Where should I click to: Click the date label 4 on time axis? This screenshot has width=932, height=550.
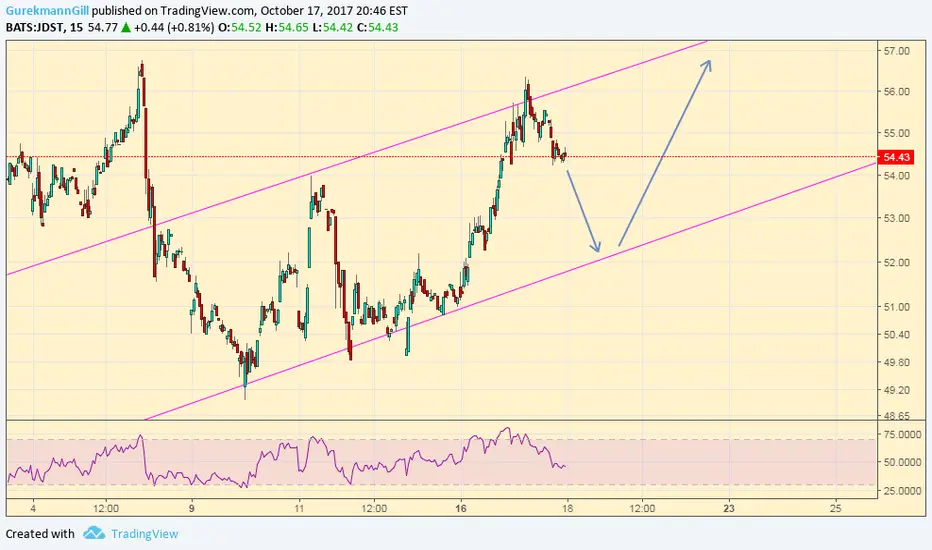pos(33,508)
